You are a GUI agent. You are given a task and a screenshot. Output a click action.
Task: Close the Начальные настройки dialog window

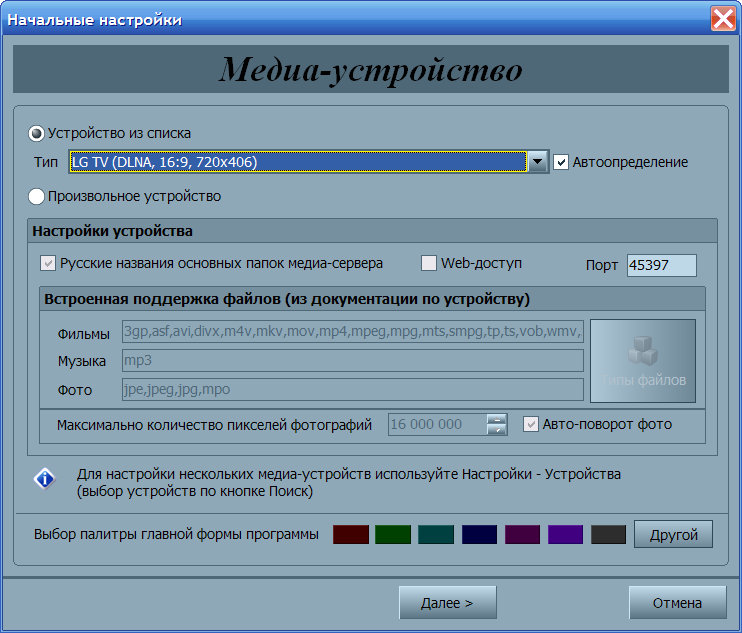tap(723, 18)
